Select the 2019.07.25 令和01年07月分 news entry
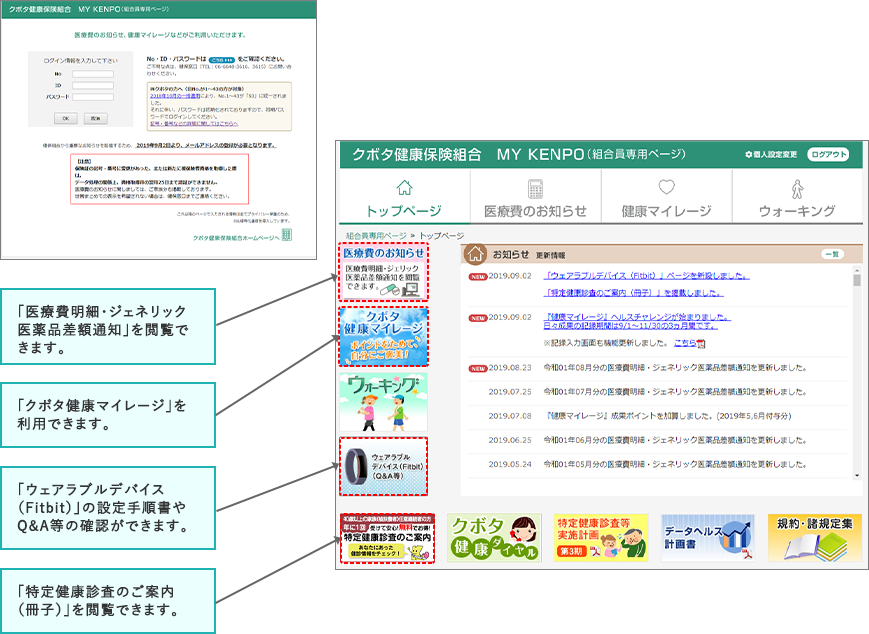 pos(657,392)
